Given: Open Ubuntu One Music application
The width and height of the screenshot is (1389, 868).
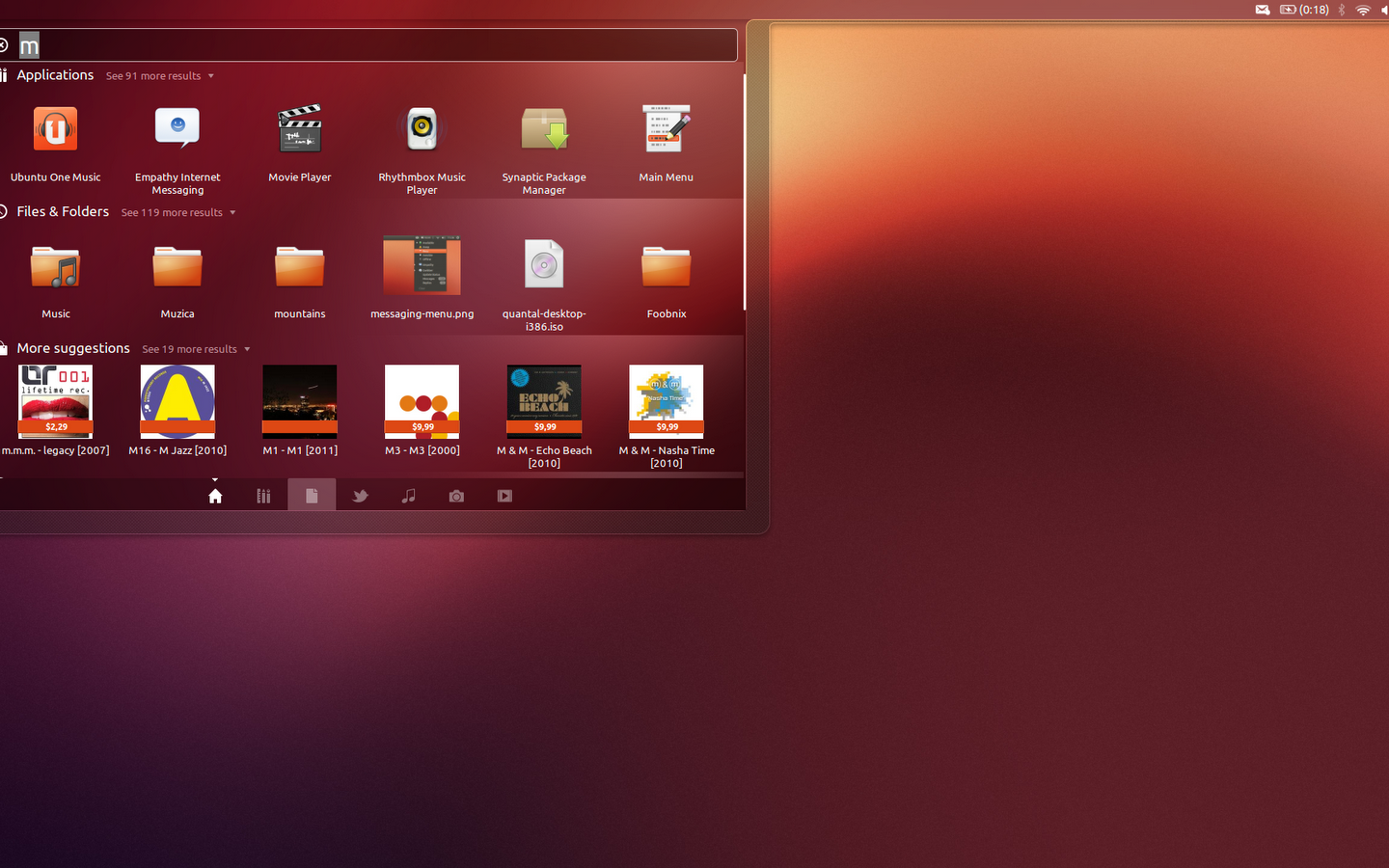Looking at the screenshot, I should pyautogui.click(x=55, y=143).
